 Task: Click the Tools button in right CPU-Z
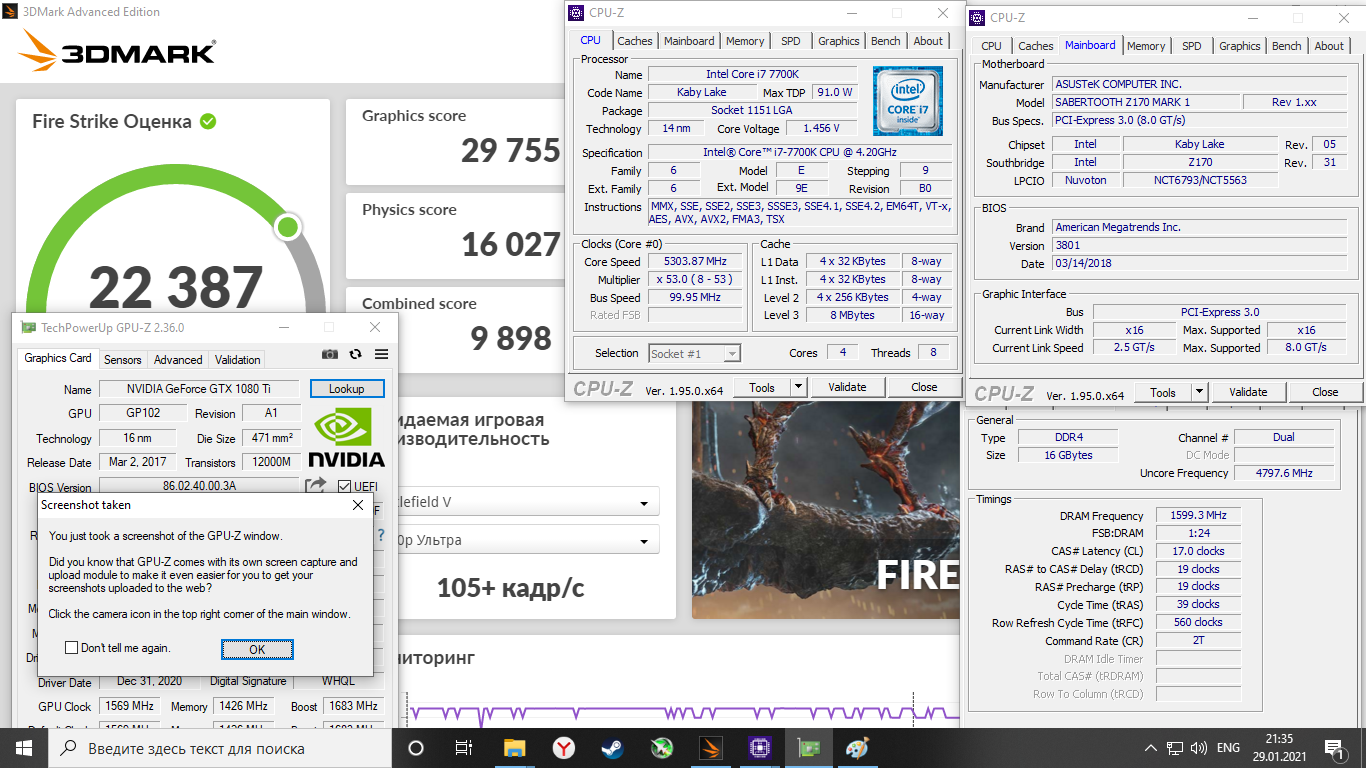tap(1163, 392)
